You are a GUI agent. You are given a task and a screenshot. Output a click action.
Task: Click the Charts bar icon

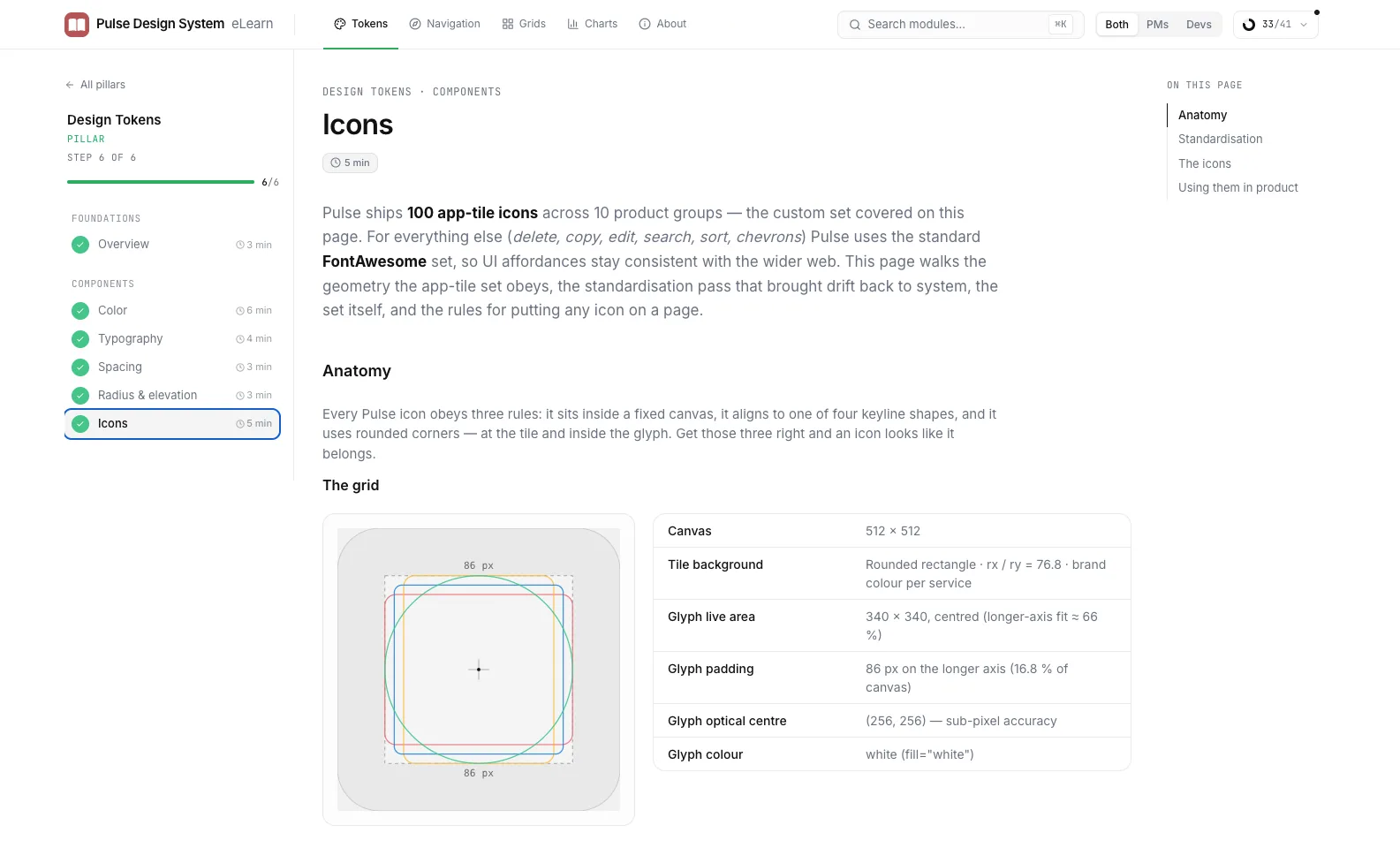coord(573,24)
